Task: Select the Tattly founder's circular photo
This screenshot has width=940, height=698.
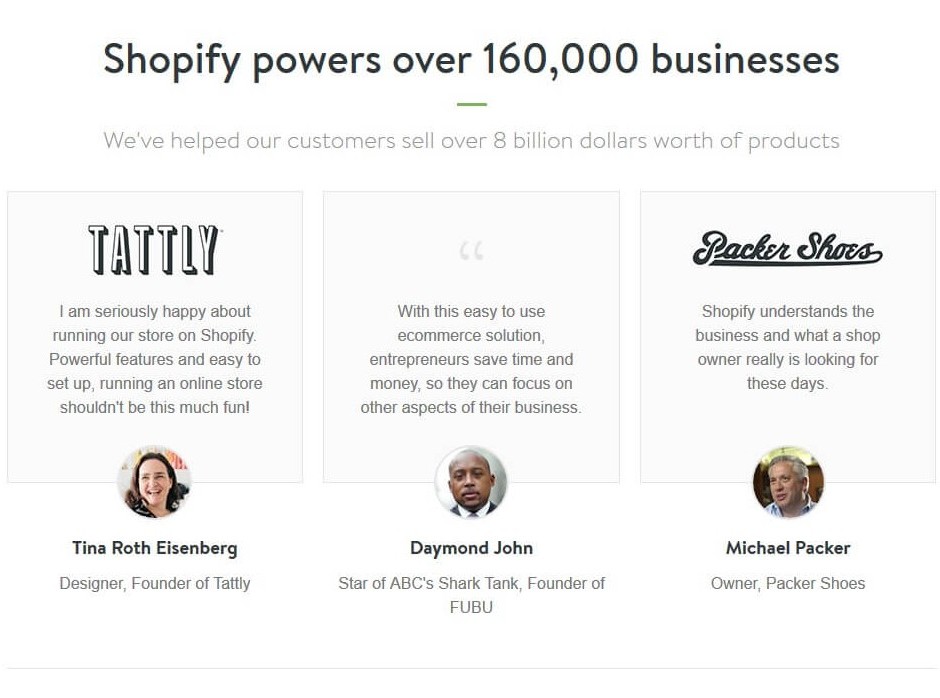Action: point(155,482)
